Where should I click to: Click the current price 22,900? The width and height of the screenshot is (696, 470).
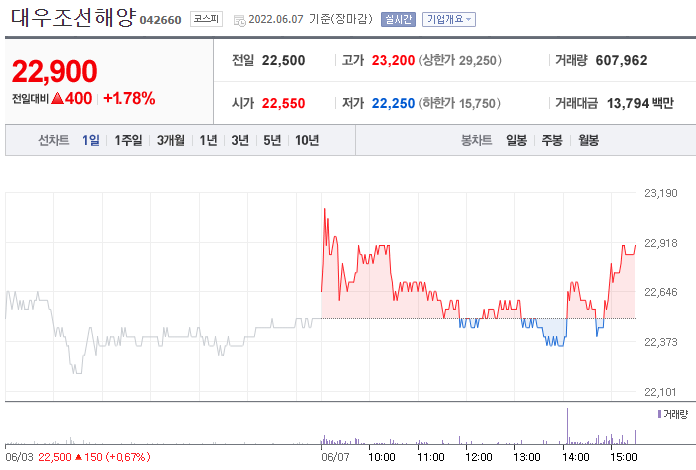coord(55,71)
